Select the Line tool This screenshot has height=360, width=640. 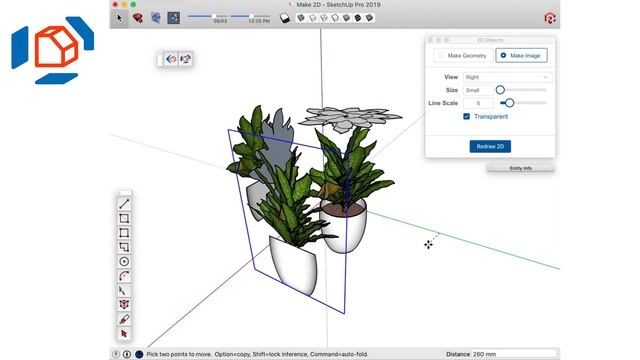coord(124,204)
